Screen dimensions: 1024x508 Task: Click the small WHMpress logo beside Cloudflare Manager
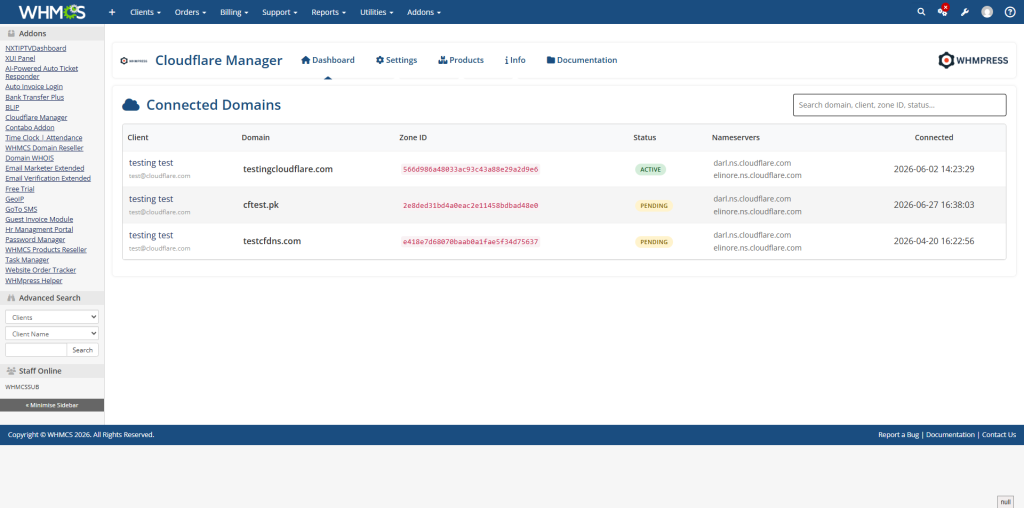[134, 60]
